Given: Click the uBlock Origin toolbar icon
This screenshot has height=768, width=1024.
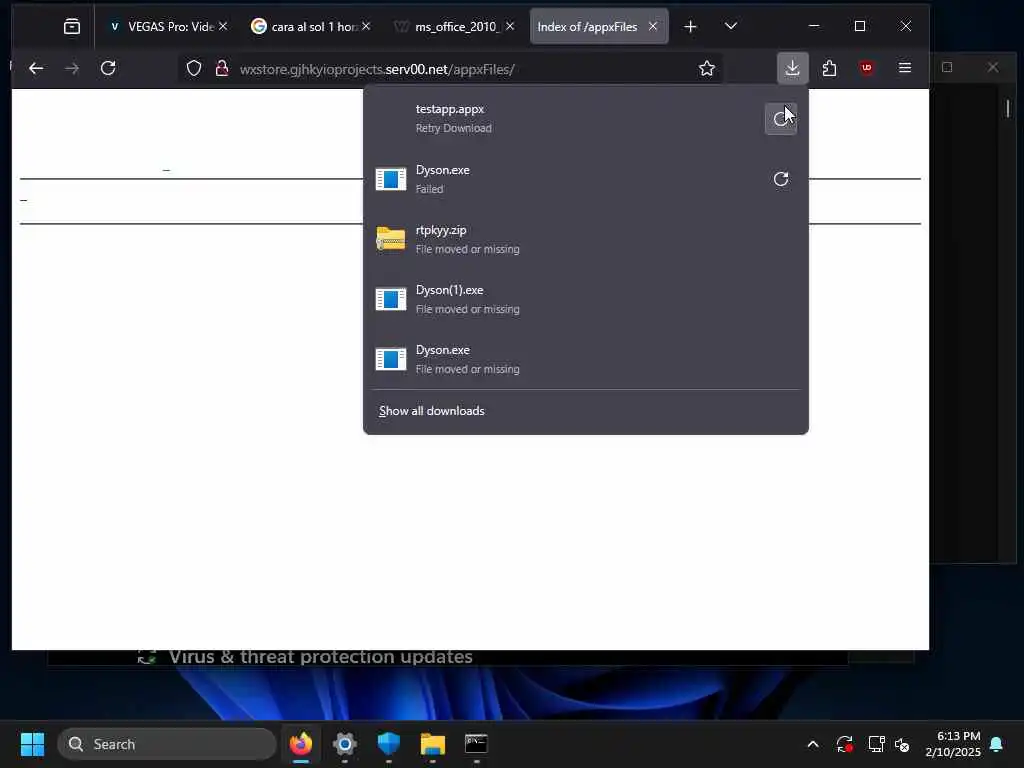Looking at the screenshot, I should (867, 68).
